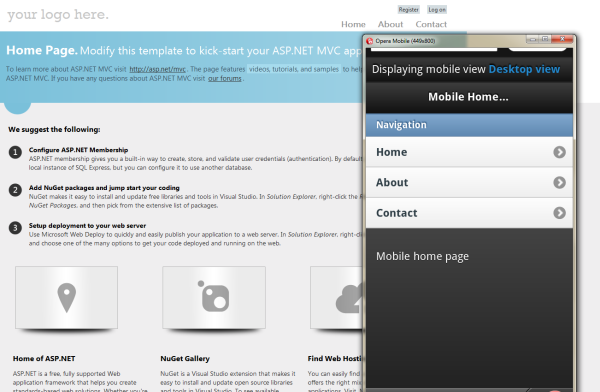Viewport: 600px width, 392px height.
Task: Click the cloud web hosting thumbnail
Action: 337,297
